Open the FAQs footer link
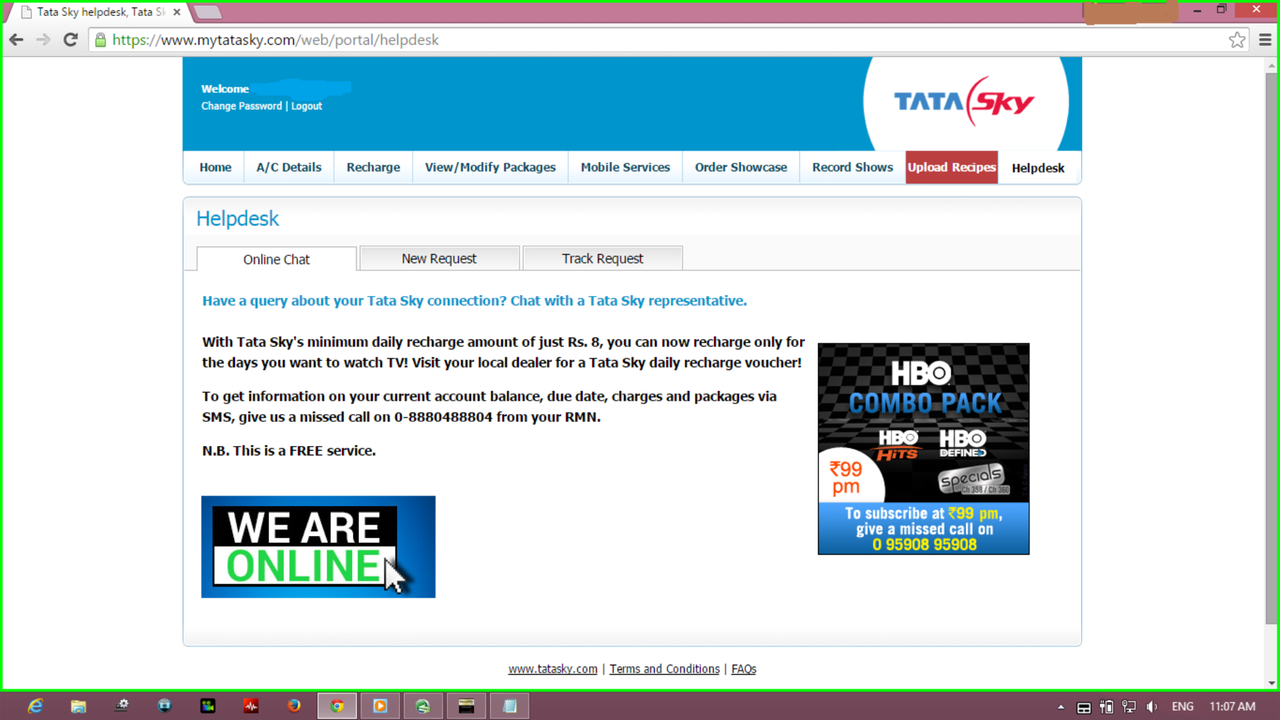Screen dimensions: 1280x720 tap(744, 669)
